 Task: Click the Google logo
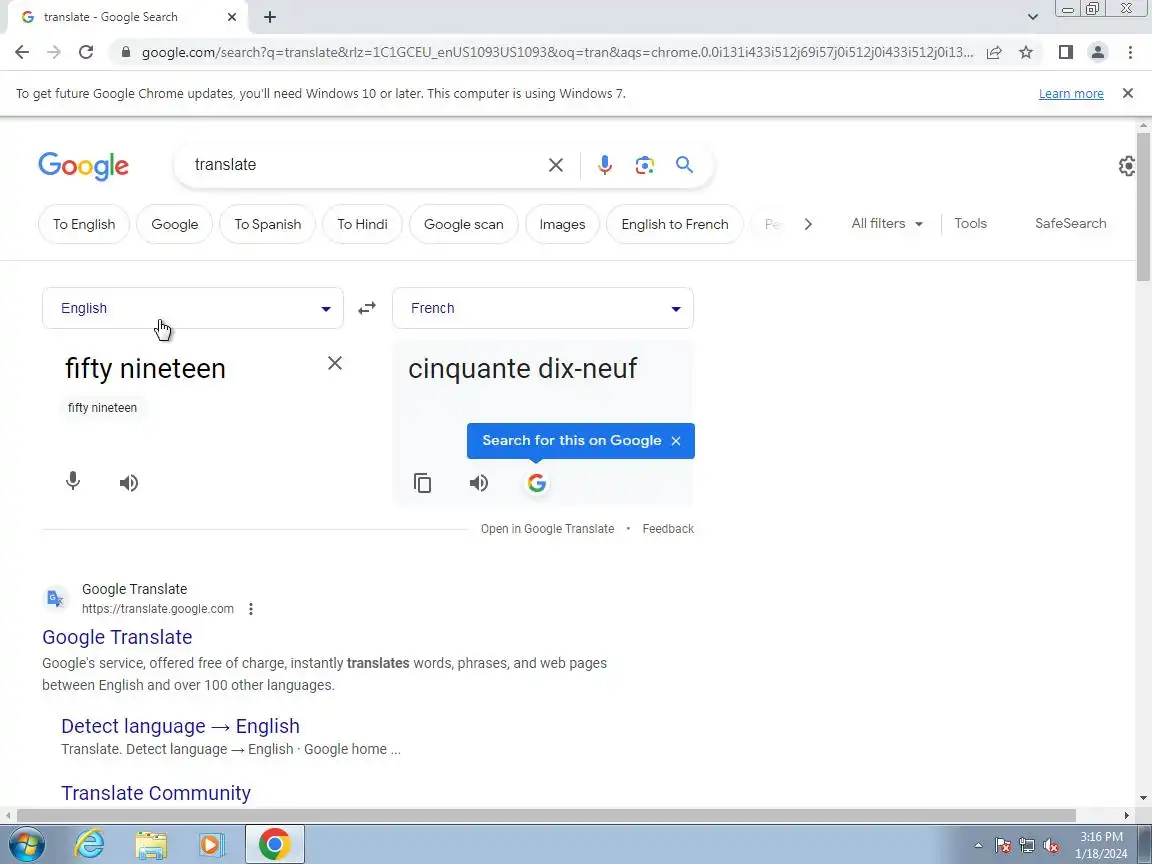tap(83, 166)
